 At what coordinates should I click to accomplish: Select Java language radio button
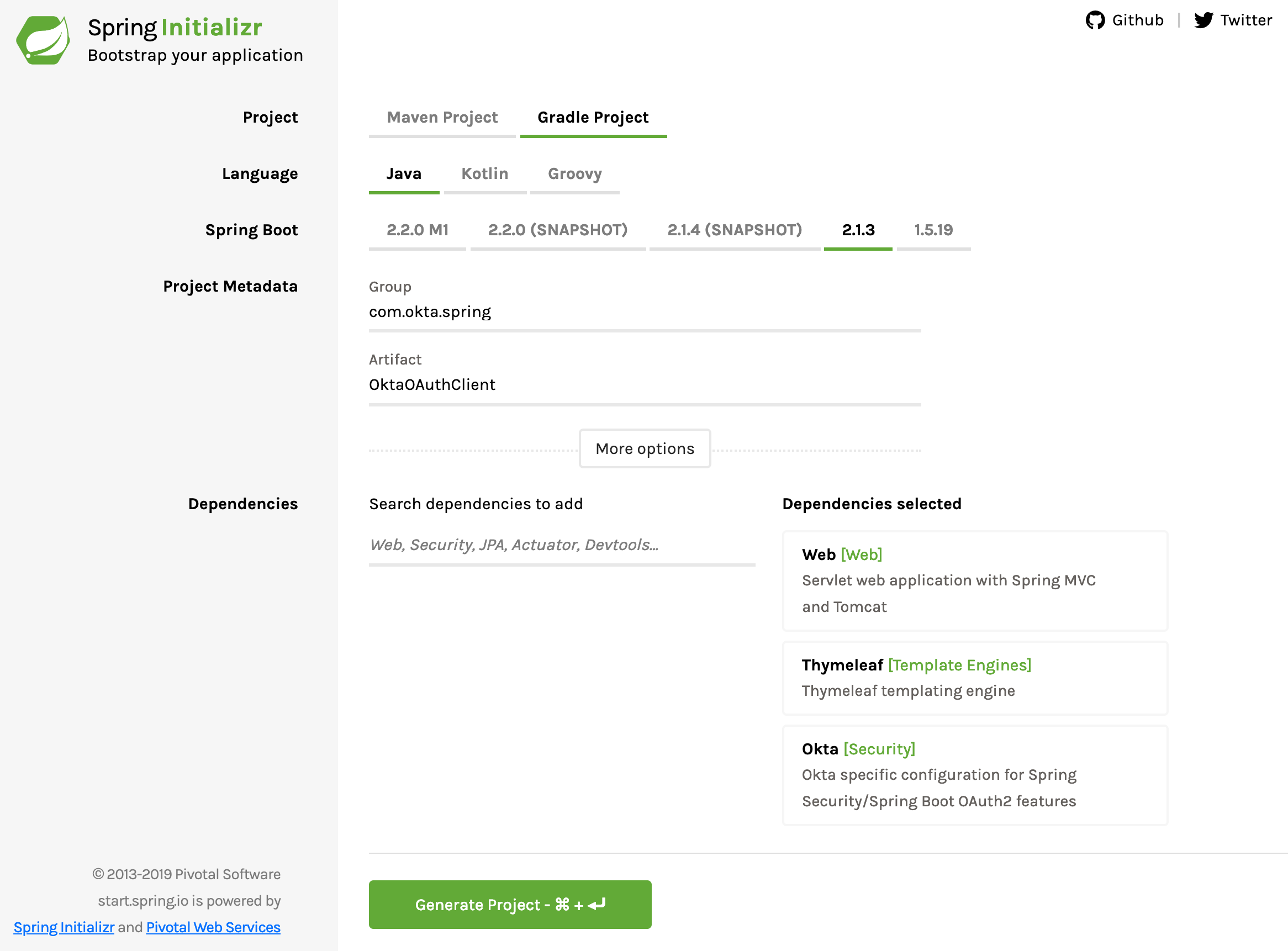pyautogui.click(x=405, y=174)
